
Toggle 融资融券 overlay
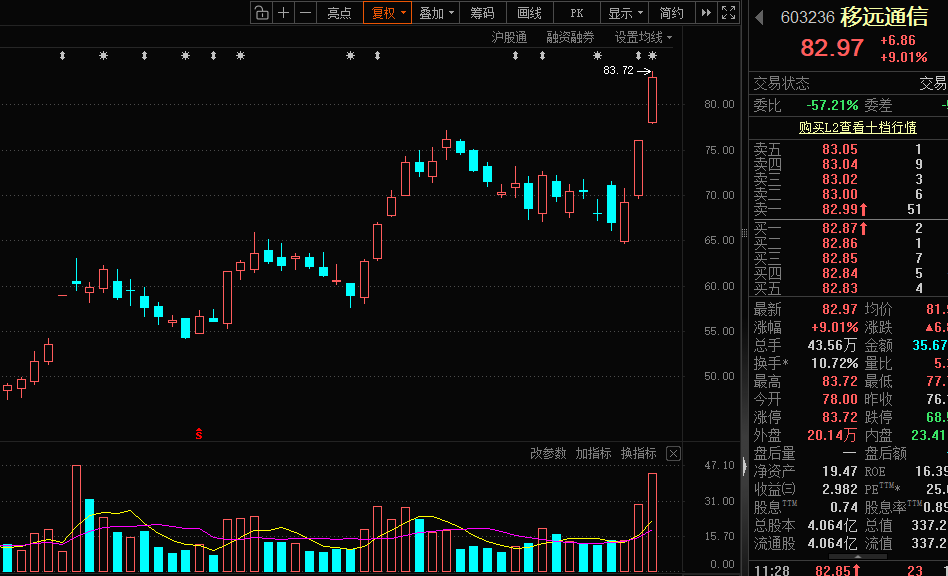(570, 37)
